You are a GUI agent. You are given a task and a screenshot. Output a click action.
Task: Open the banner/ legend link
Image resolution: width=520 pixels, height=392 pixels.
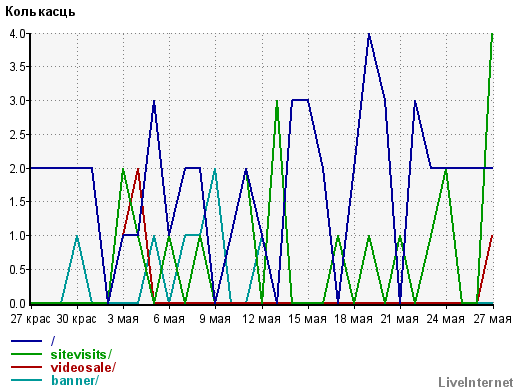tap(75, 380)
